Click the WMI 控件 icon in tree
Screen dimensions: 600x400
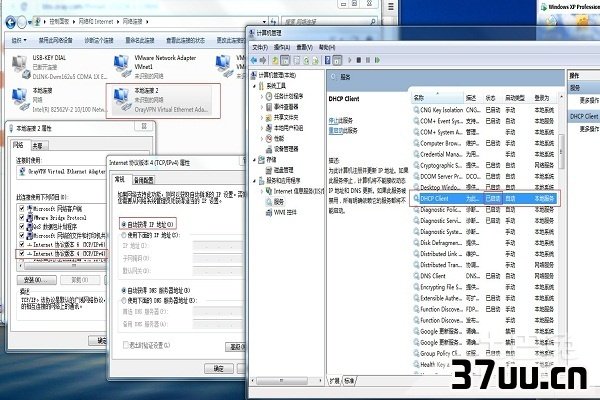pyautogui.click(x=269, y=212)
